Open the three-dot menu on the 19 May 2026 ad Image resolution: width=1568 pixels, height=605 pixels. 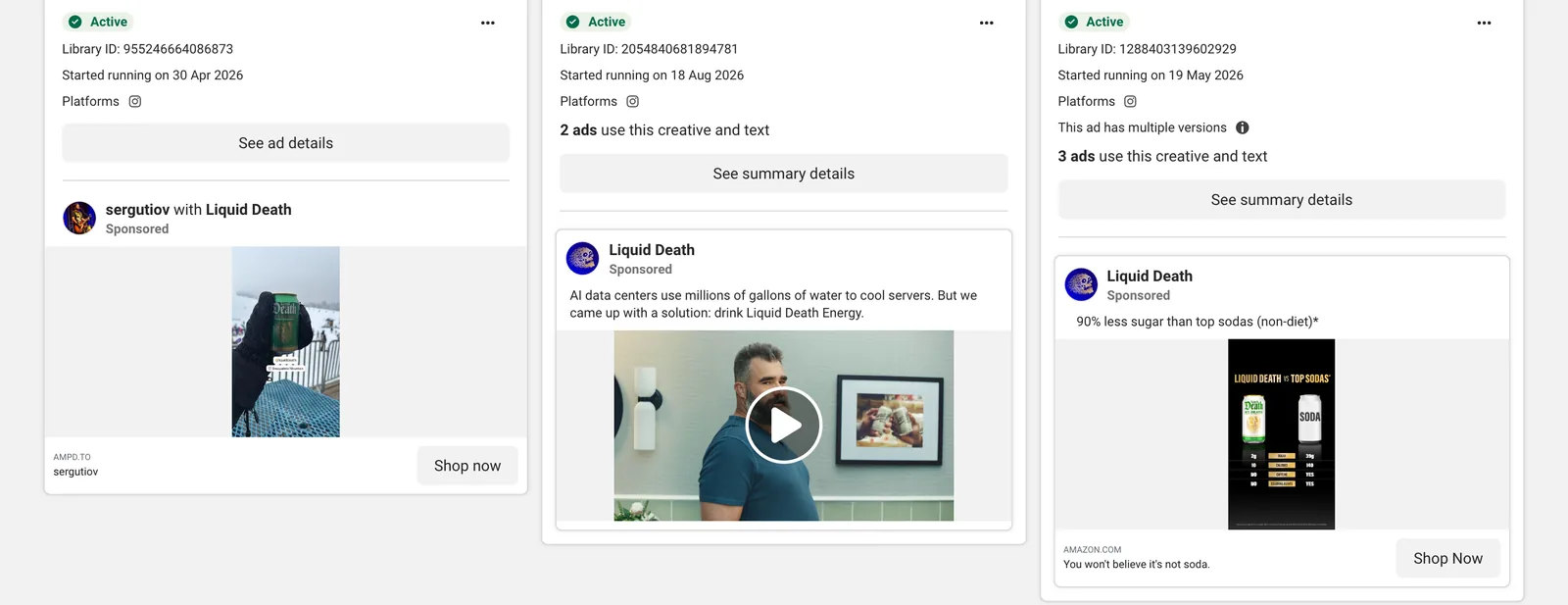tap(1484, 23)
